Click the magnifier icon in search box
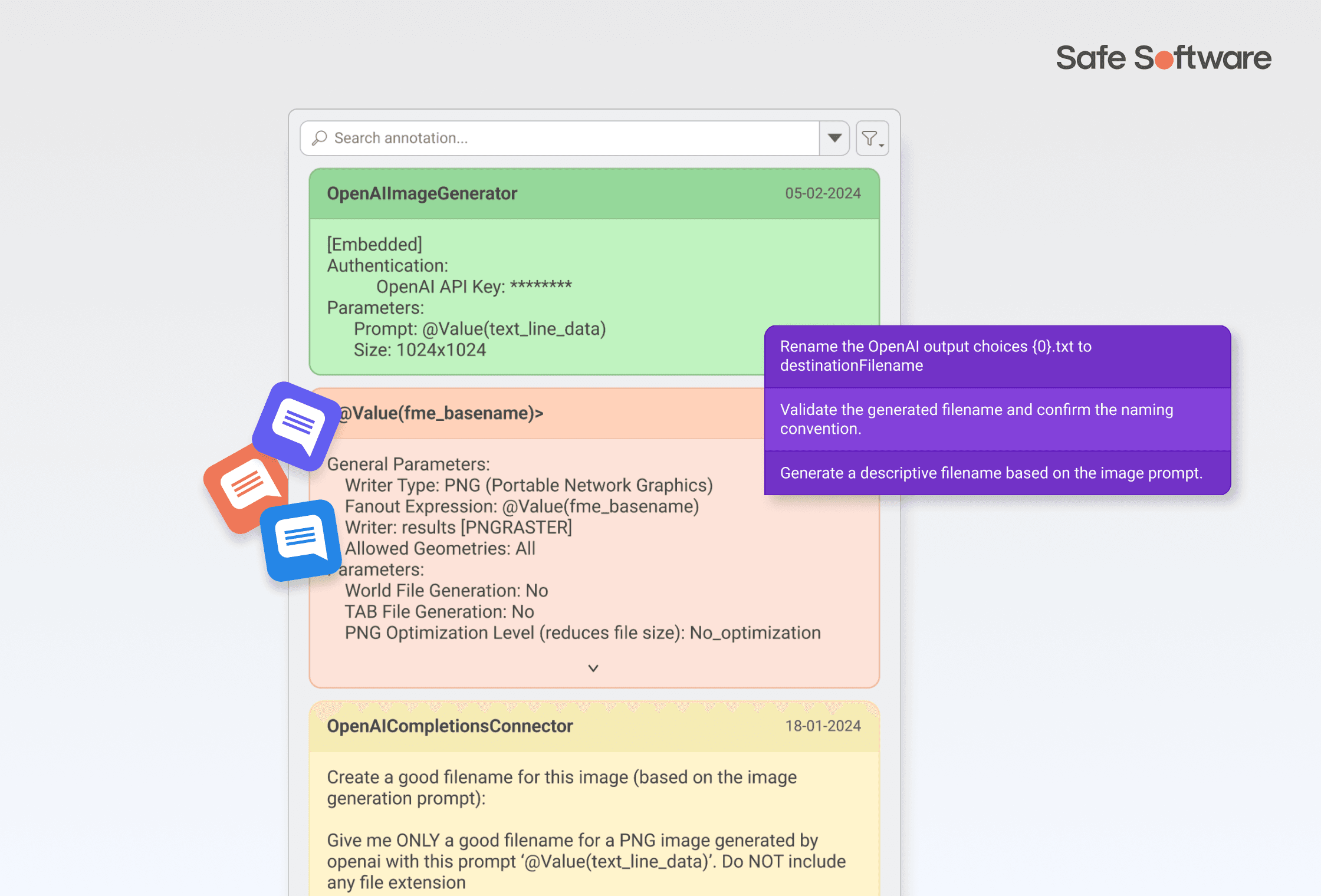1321x896 pixels. (x=320, y=138)
